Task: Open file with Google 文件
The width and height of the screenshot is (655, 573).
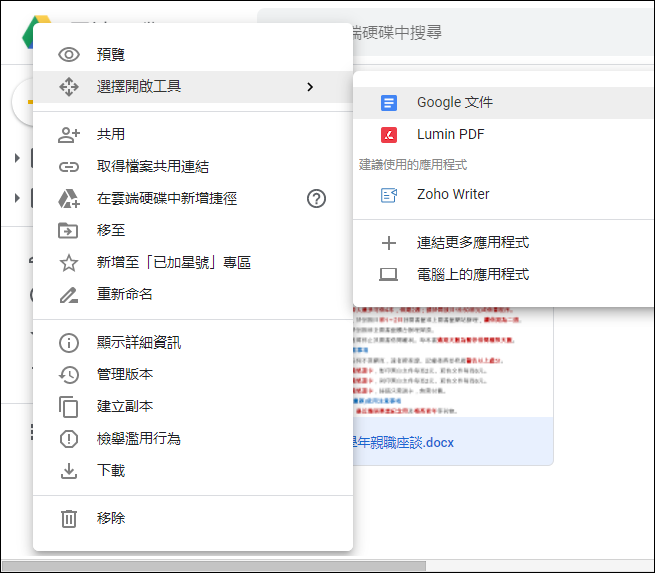Action: pyautogui.click(x=504, y=103)
